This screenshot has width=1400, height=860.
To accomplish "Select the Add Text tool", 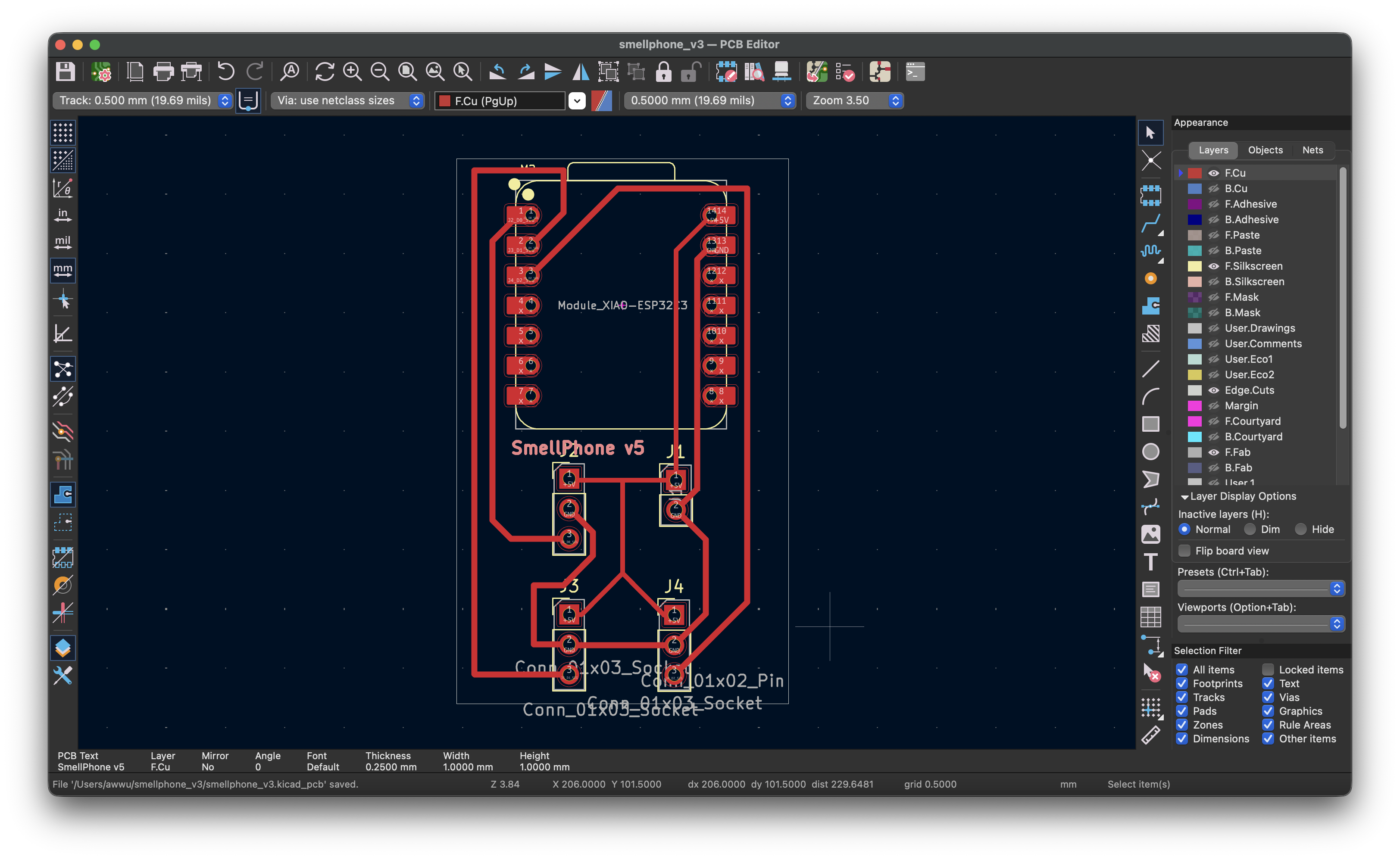I will 1151,562.
